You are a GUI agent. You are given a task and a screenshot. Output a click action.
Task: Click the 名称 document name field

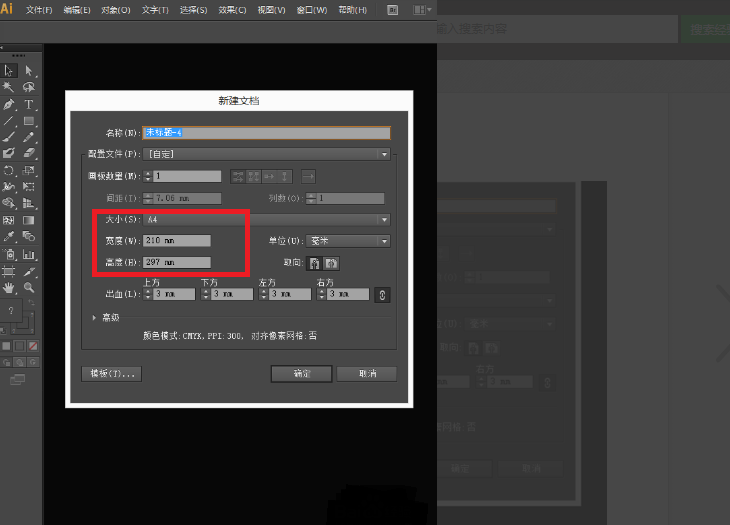(x=266, y=133)
